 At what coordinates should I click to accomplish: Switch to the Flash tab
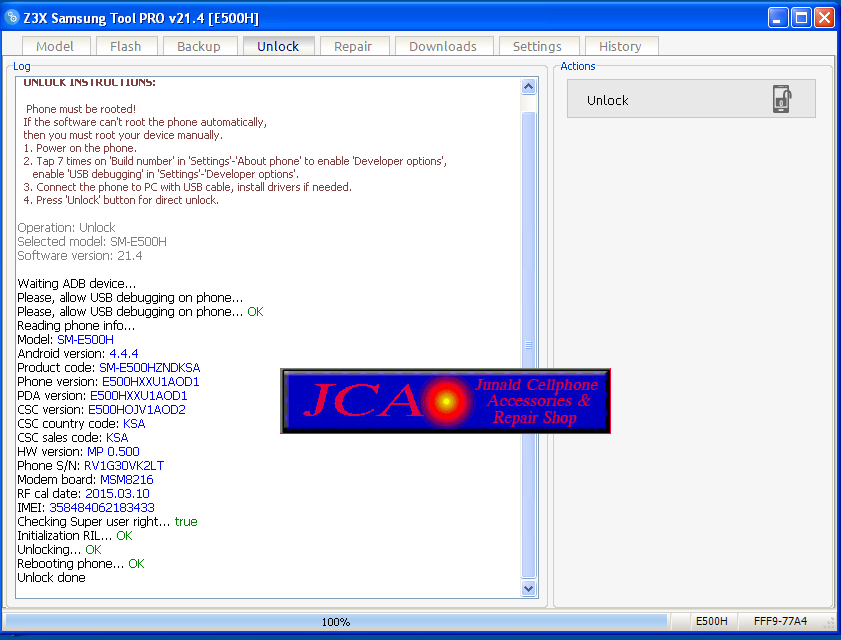[x=126, y=46]
